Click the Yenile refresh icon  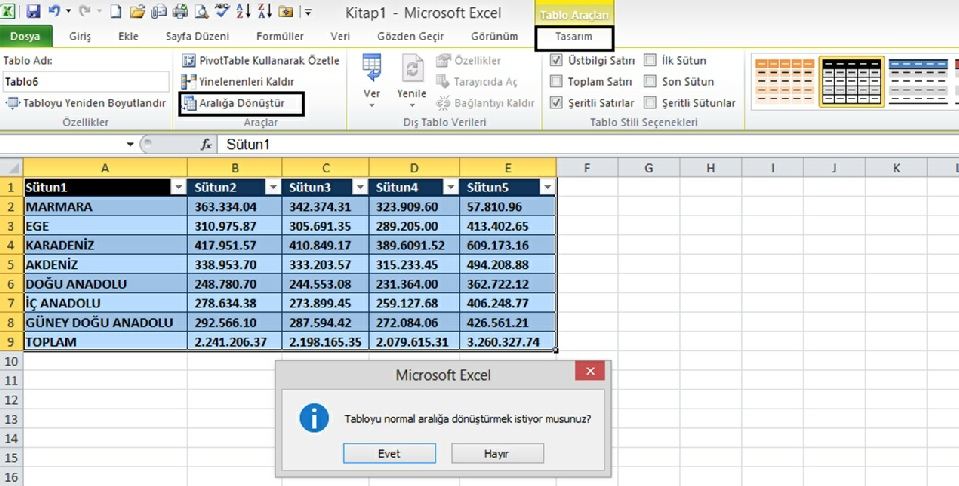(412, 68)
